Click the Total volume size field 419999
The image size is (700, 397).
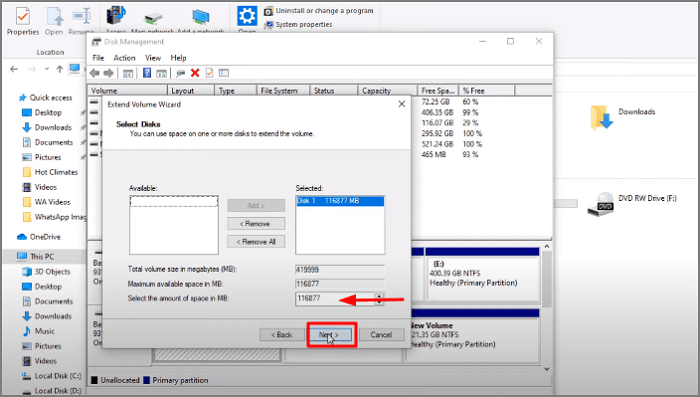click(x=340, y=270)
